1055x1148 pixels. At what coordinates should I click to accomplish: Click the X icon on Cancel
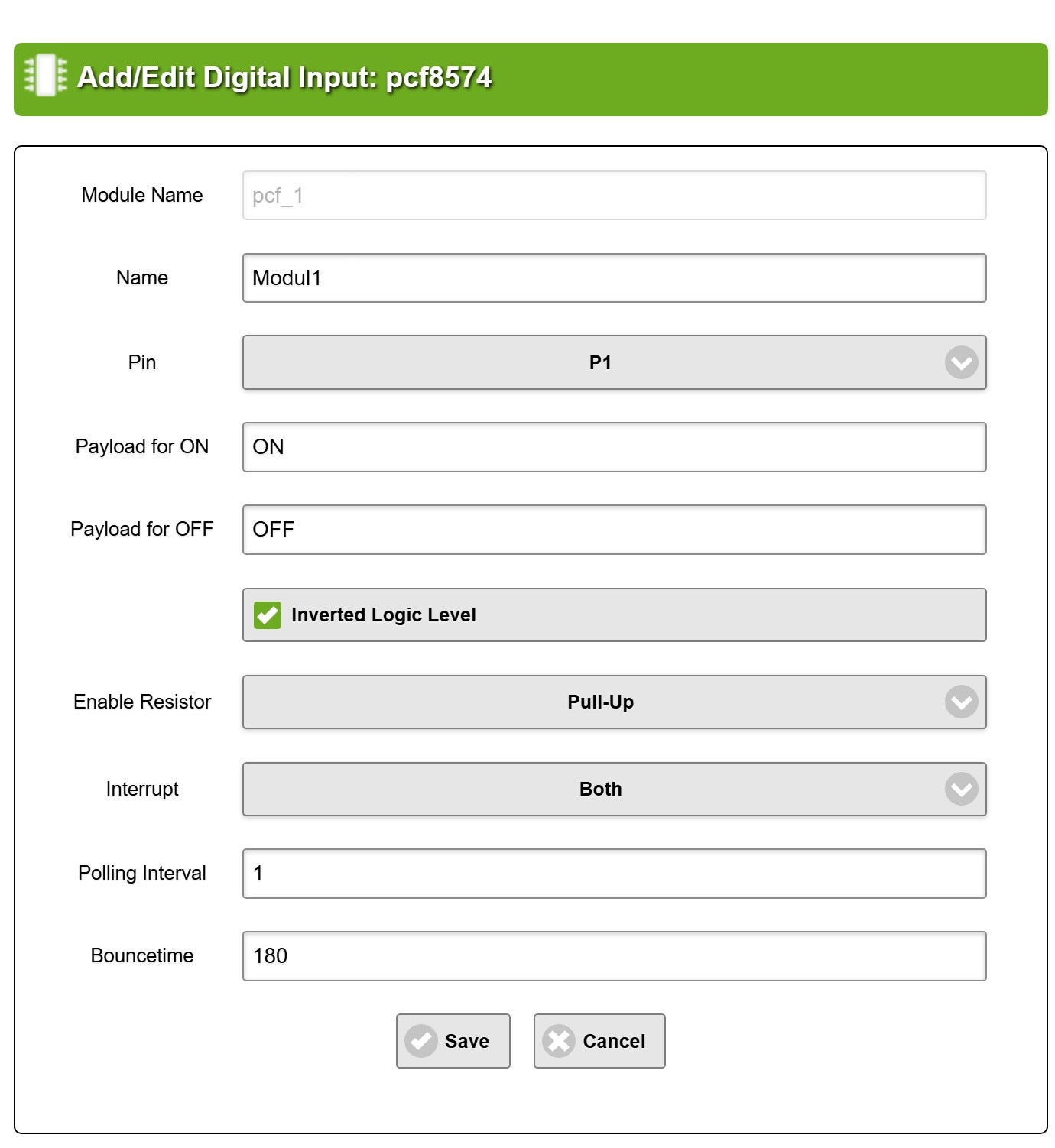click(x=559, y=1041)
